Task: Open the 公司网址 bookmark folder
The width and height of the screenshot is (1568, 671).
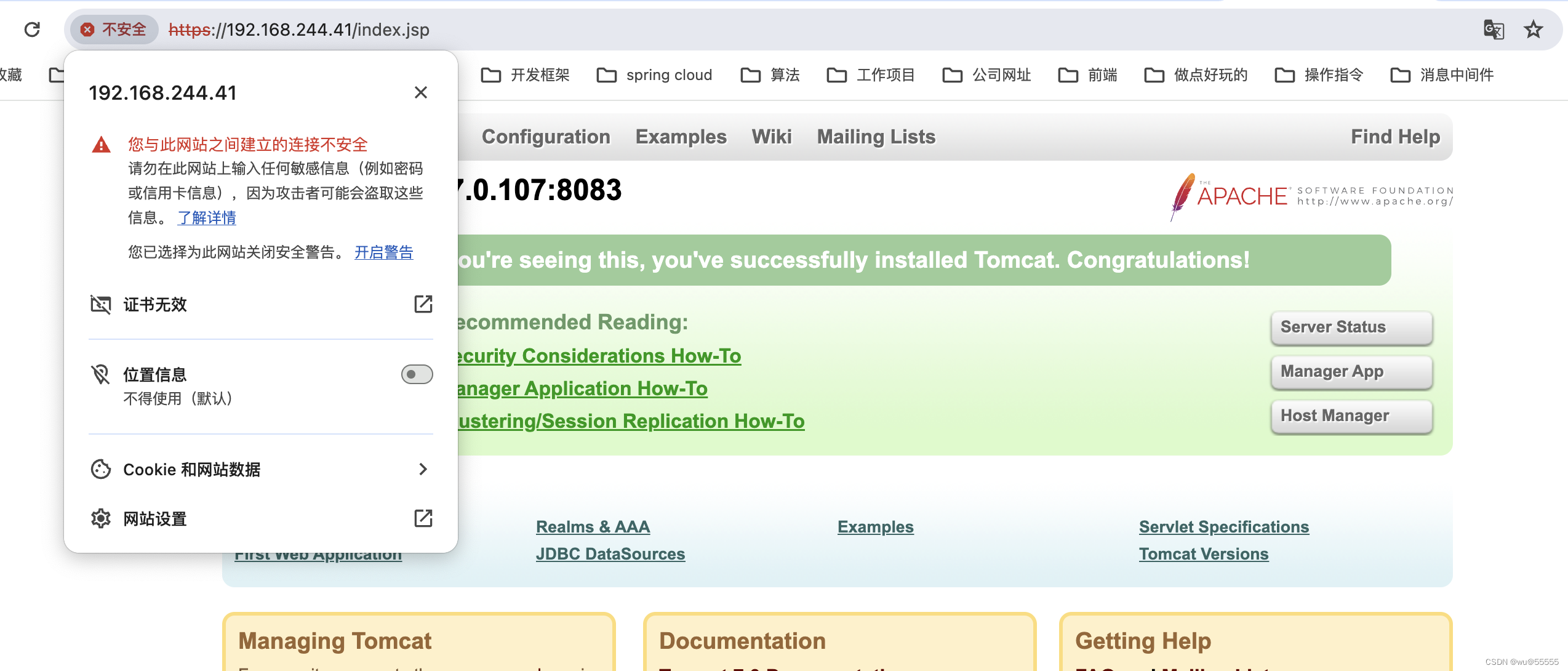Action: tap(986, 75)
